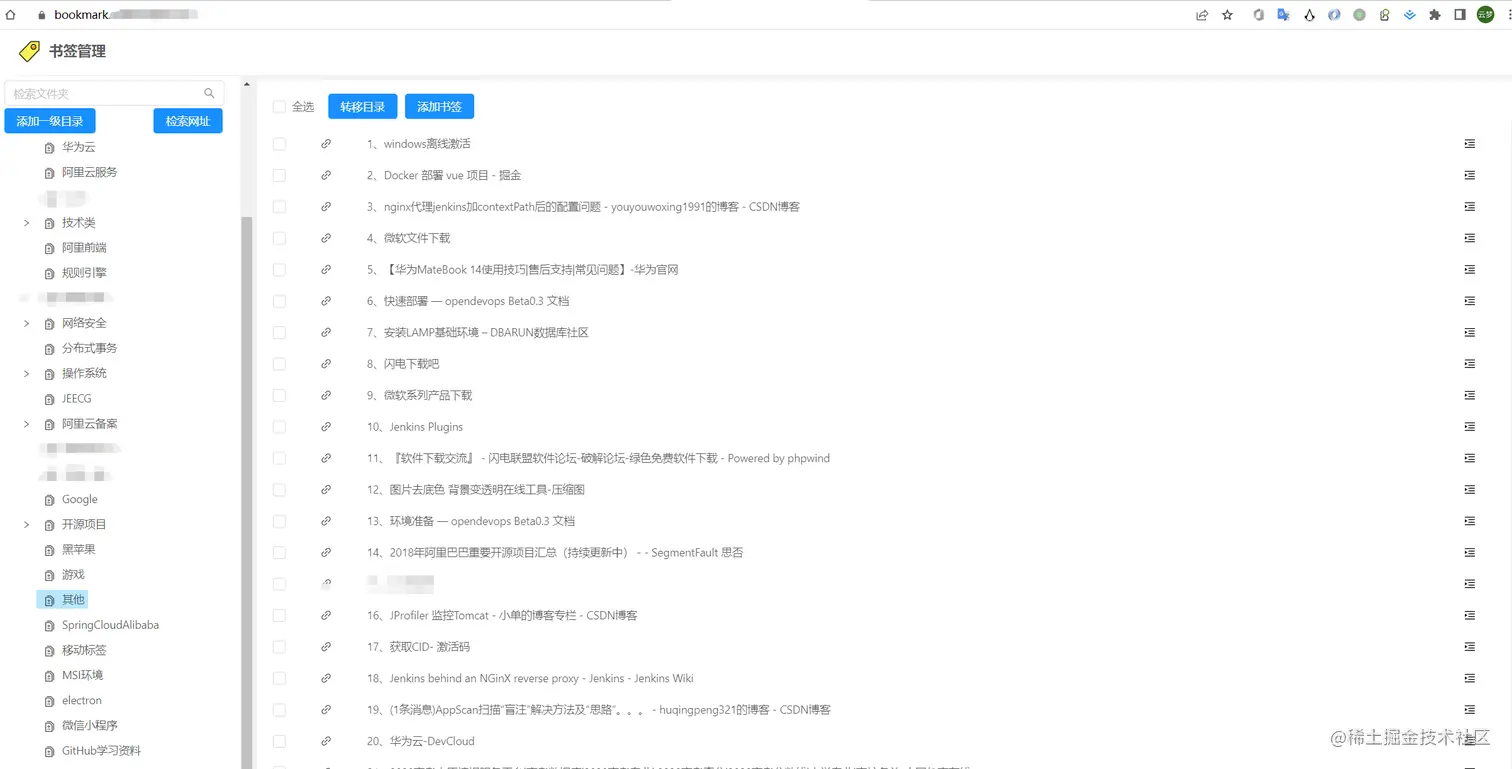Screen dimensions: 1512x769
Task: Open the row menu icon for 微软文件下载
Action: (x=1469, y=238)
